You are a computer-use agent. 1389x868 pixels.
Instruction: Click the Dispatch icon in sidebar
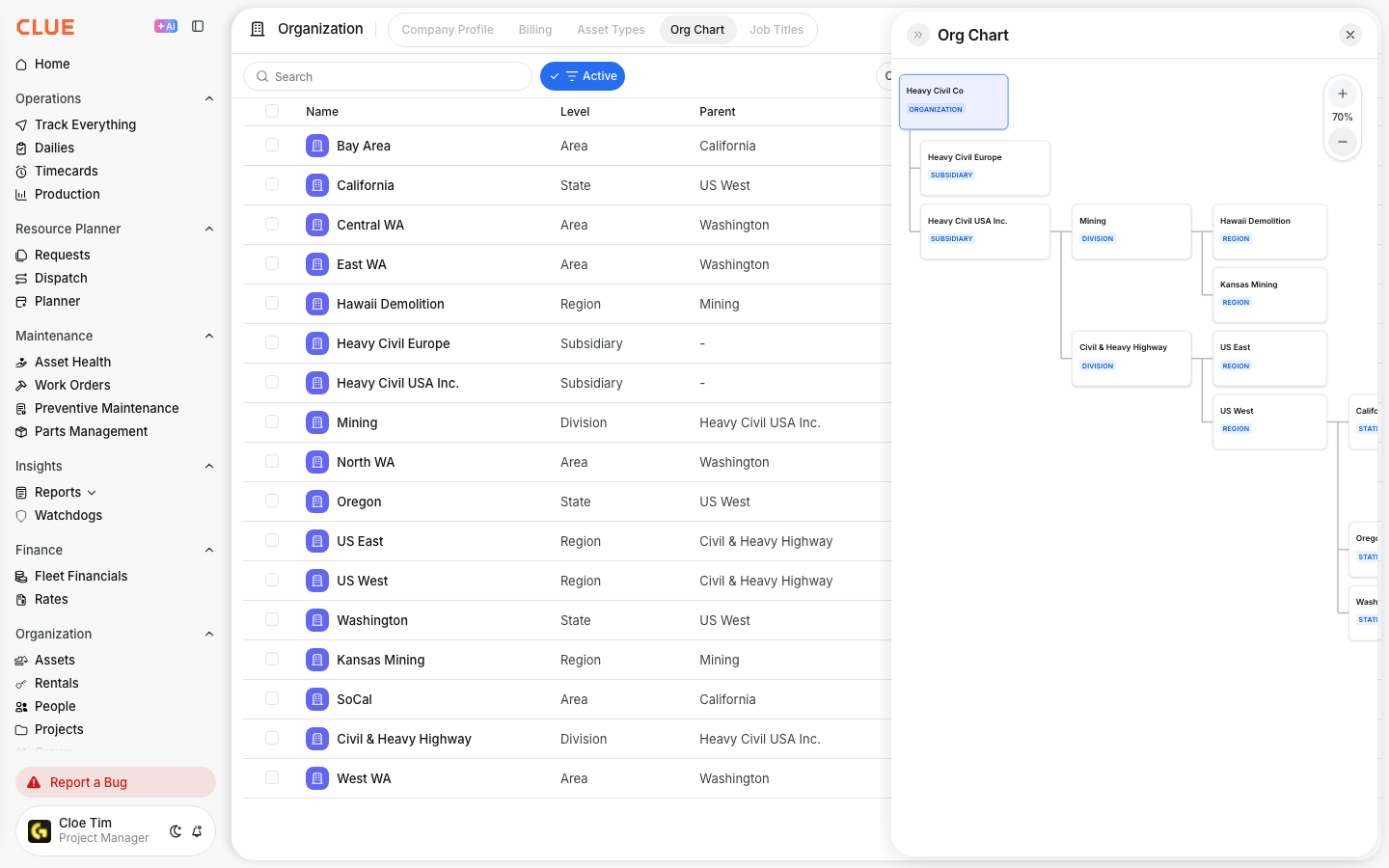click(x=21, y=278)
